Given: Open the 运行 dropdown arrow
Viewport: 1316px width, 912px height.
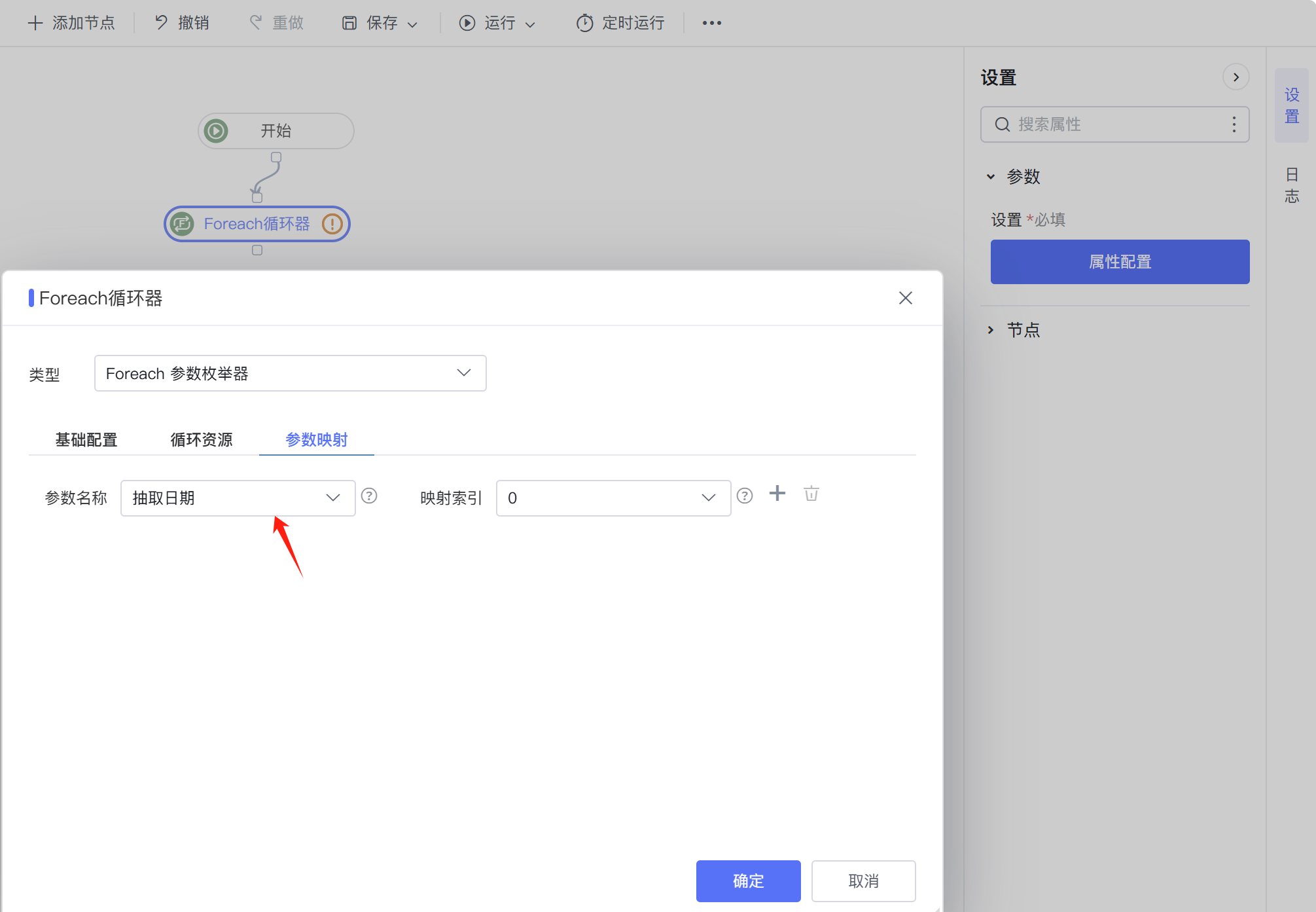Looking at the screenshot, I should 530,24.
